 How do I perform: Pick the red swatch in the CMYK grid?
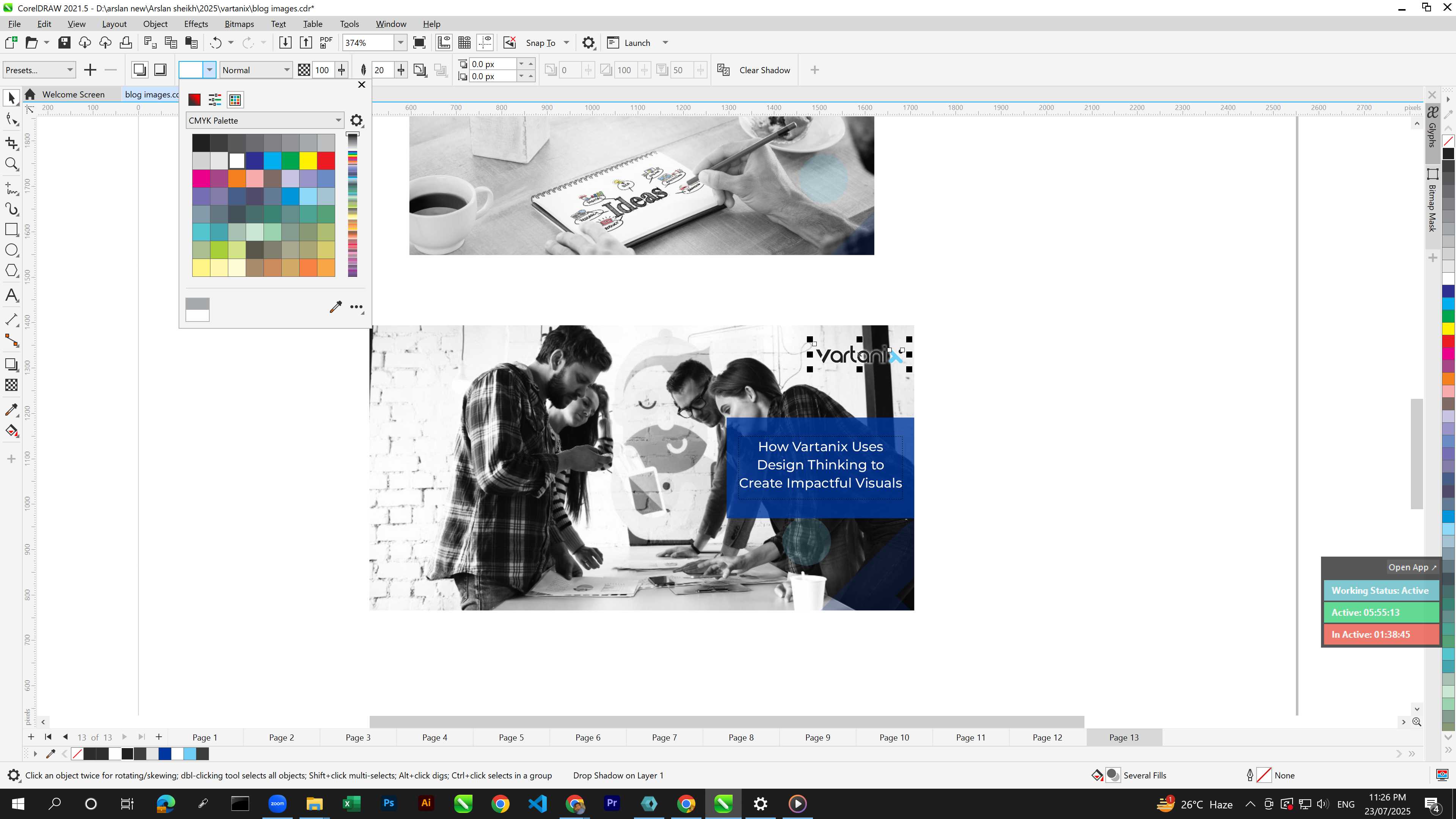326,160
